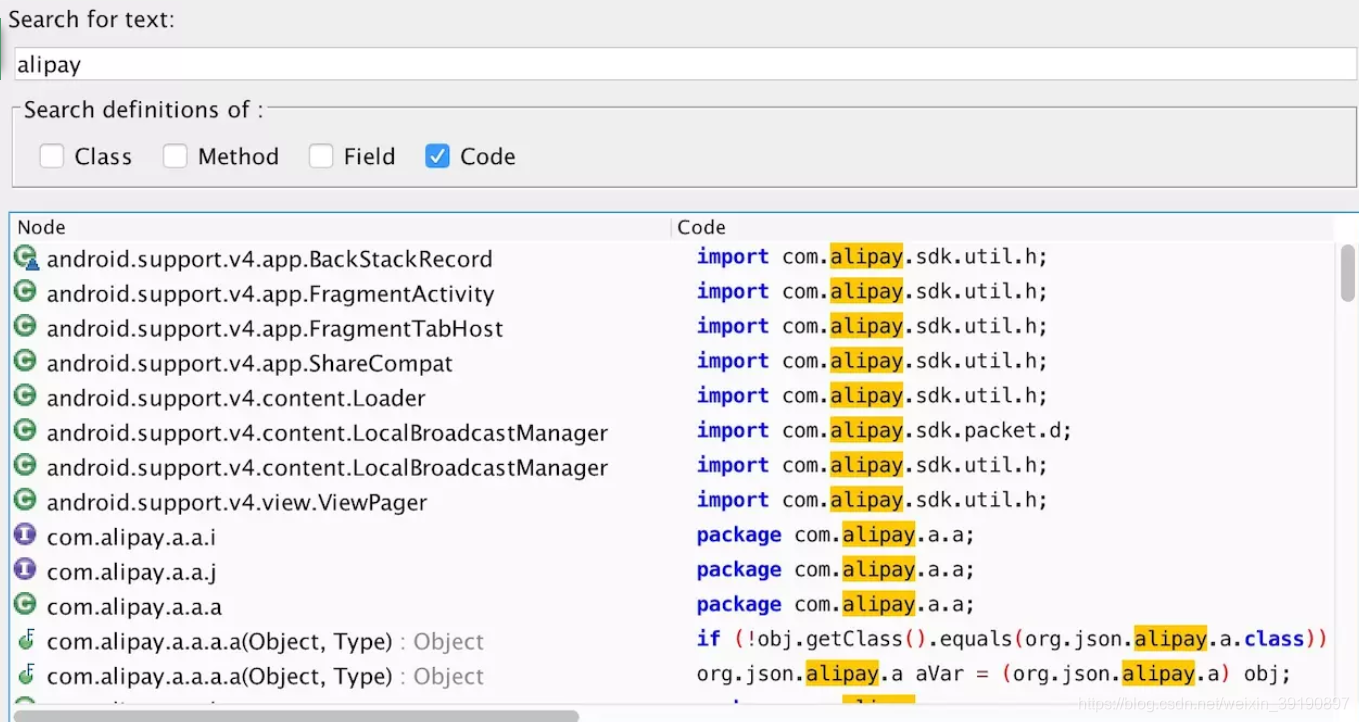Click class icon beside android.support.v4.app.BackStackRecord
The height and width of the screenshot is (722, 1359).
(26, 258)
